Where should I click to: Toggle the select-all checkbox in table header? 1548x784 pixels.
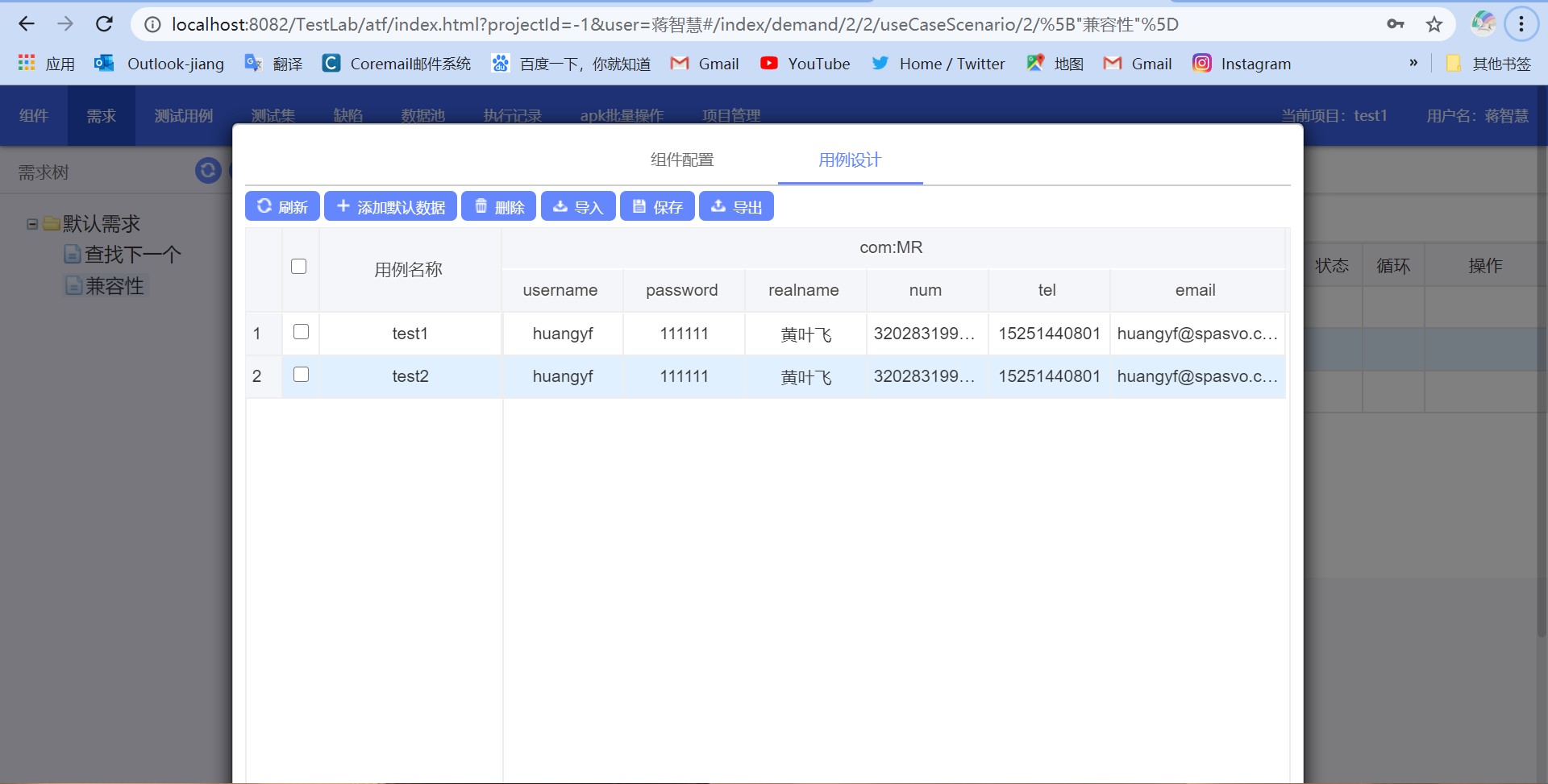(298, 267)
